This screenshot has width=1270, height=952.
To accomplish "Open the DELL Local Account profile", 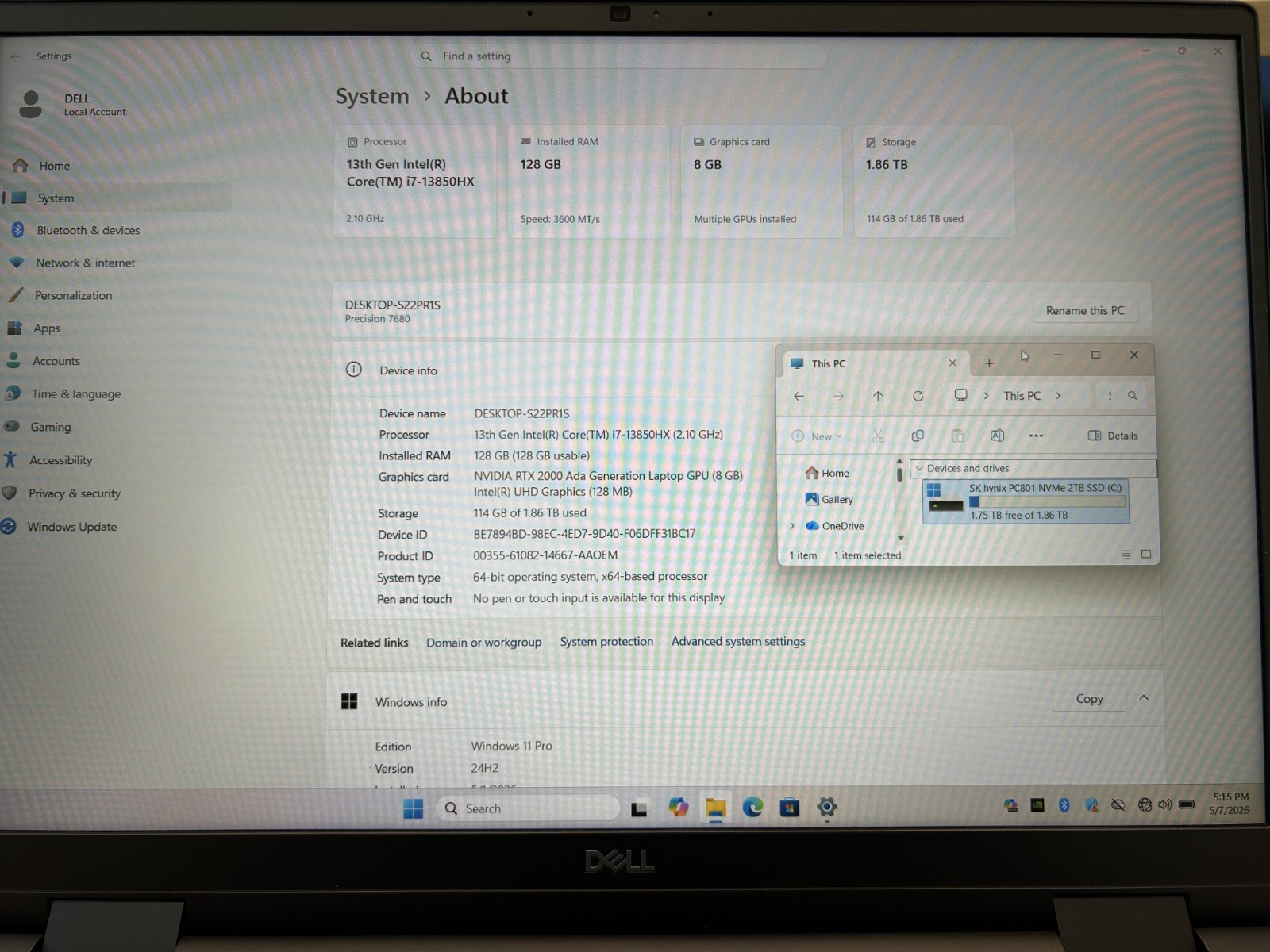I will [71, 105].
